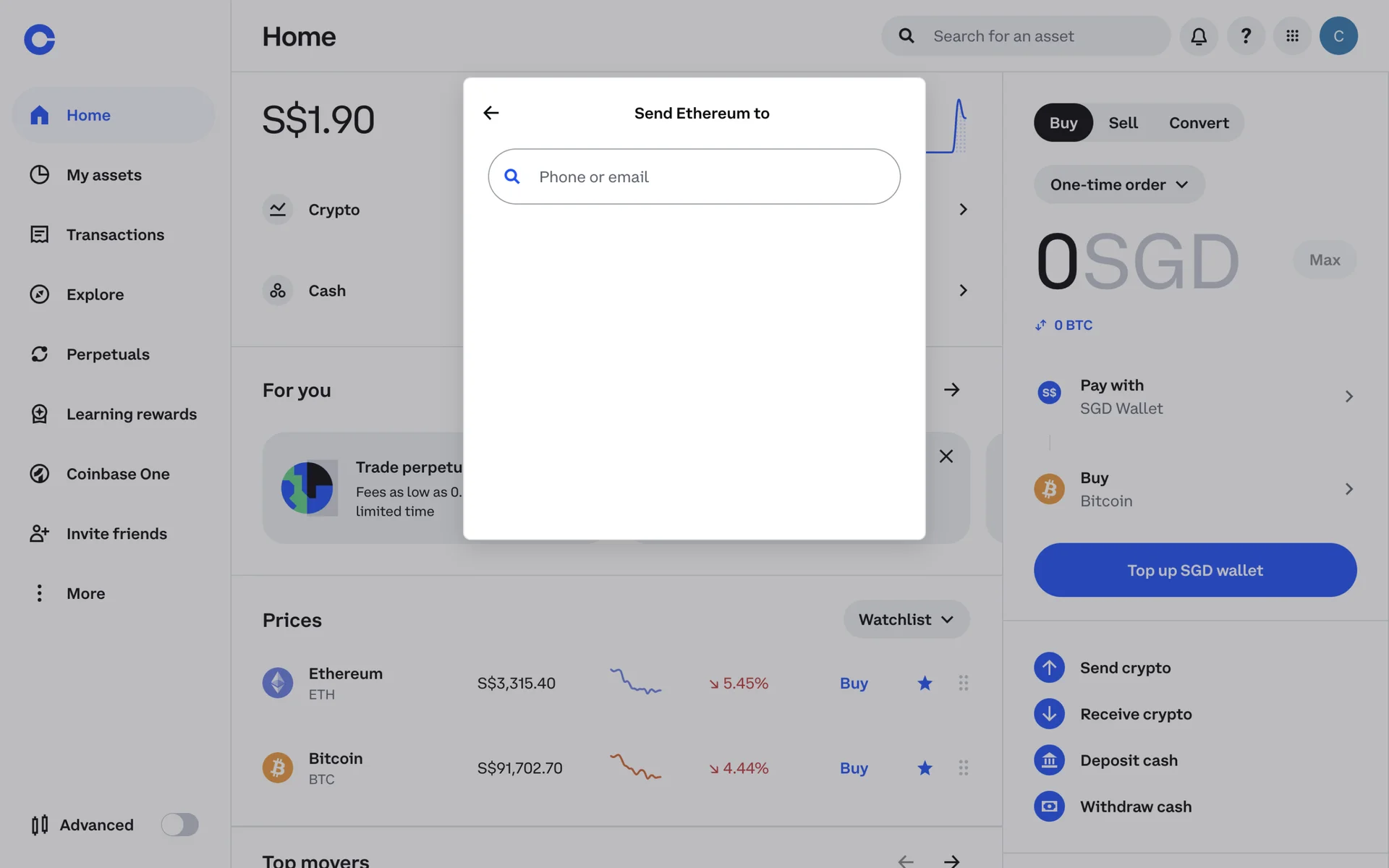Open the apps grid menu

(1292, 36)
